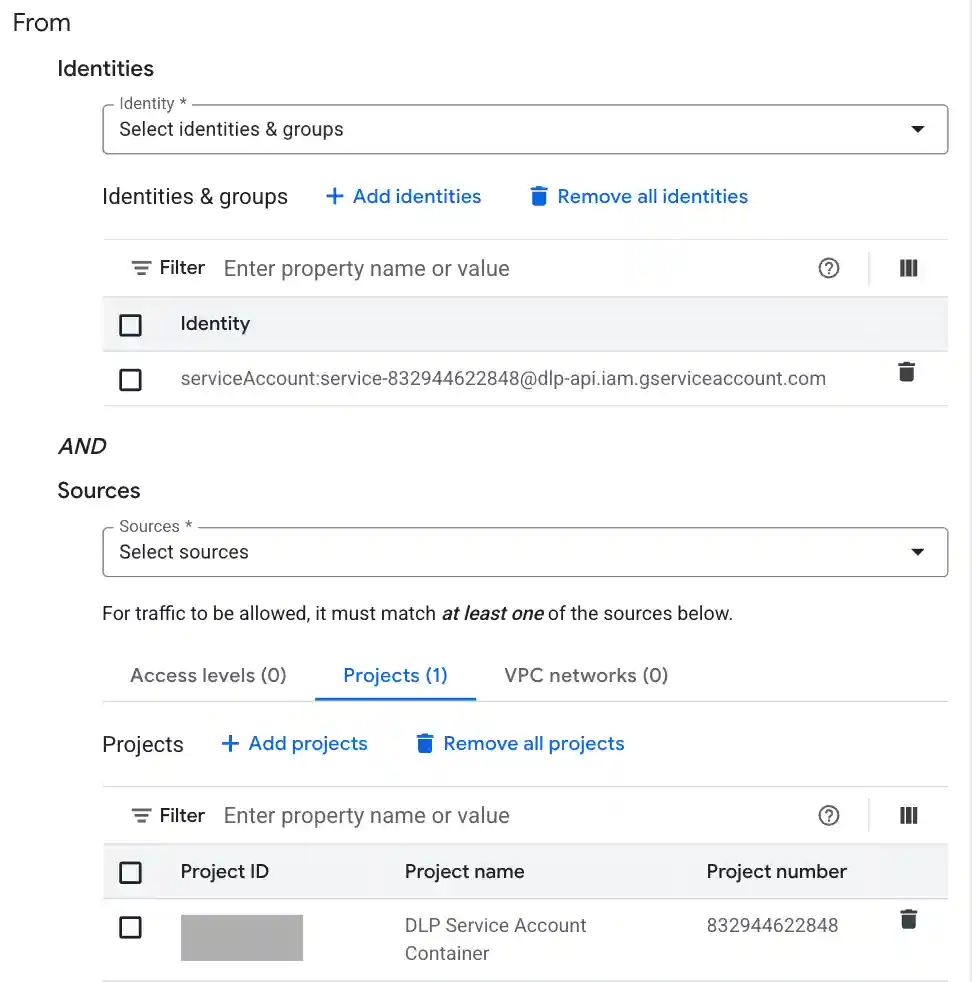
Task: Delete the DLP Service Account Container project
Action: click(x=908, y=919)
